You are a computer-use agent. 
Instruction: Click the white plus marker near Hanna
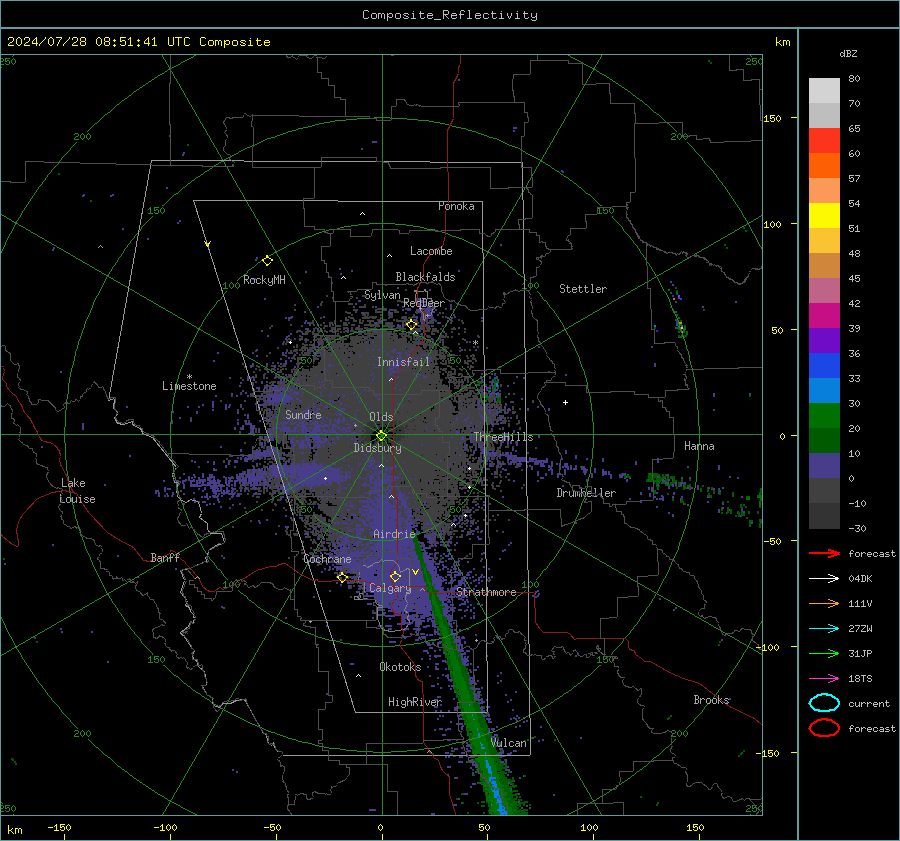point(565,402)
